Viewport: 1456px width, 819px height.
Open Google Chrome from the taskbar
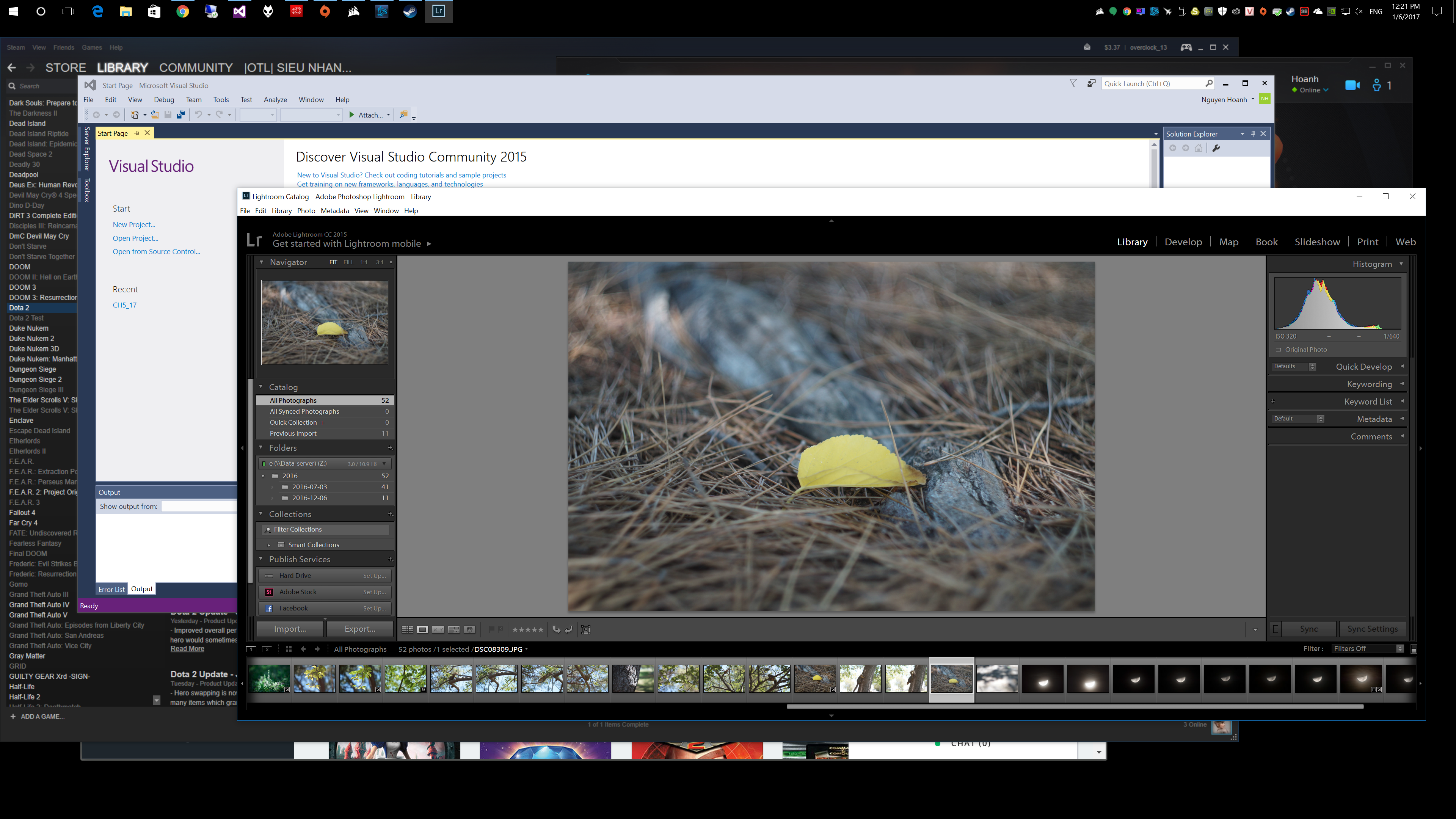click(182, 11)
